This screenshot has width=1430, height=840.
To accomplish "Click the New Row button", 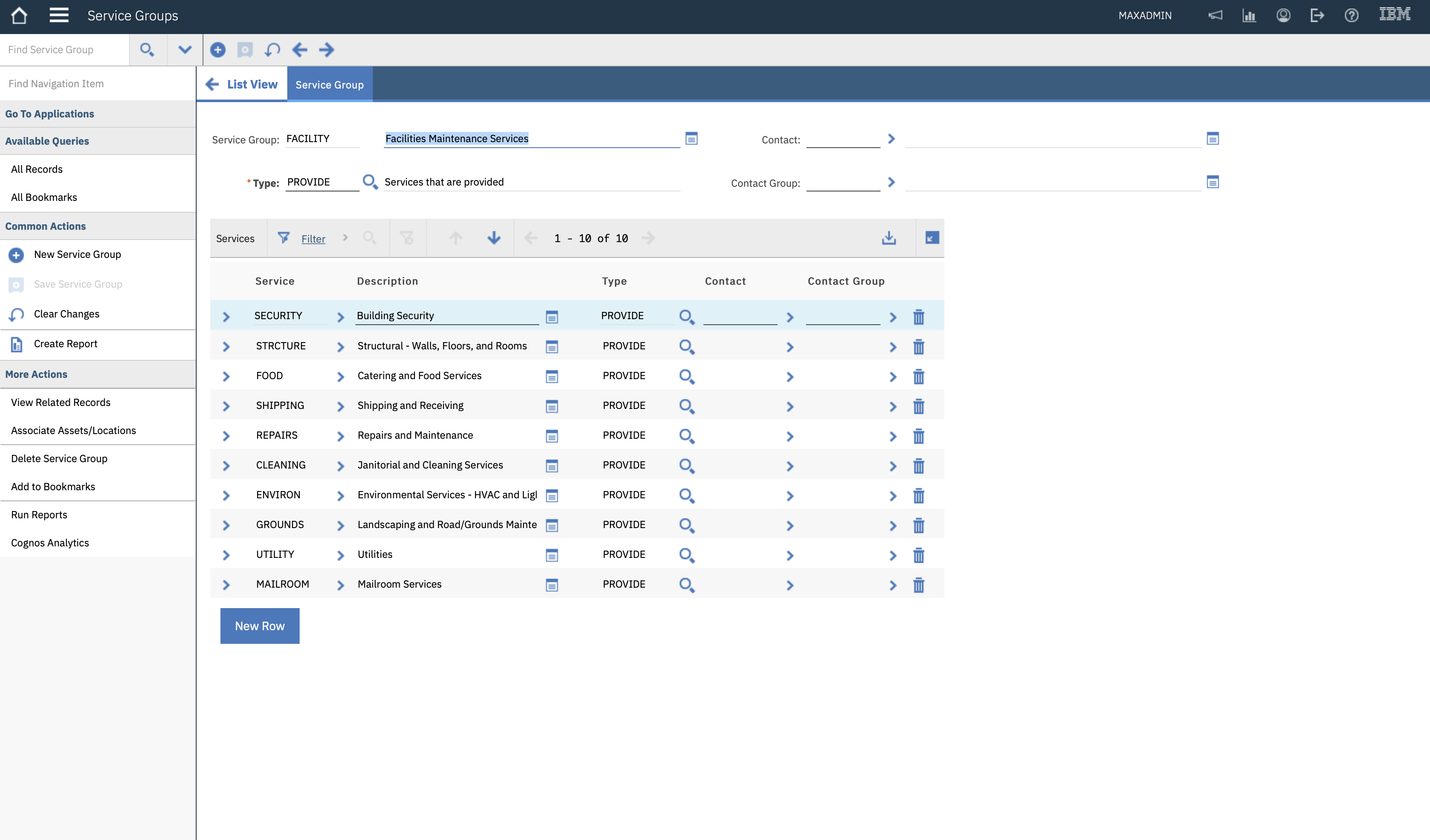I will pyautogui.click(x=259, y=626).
